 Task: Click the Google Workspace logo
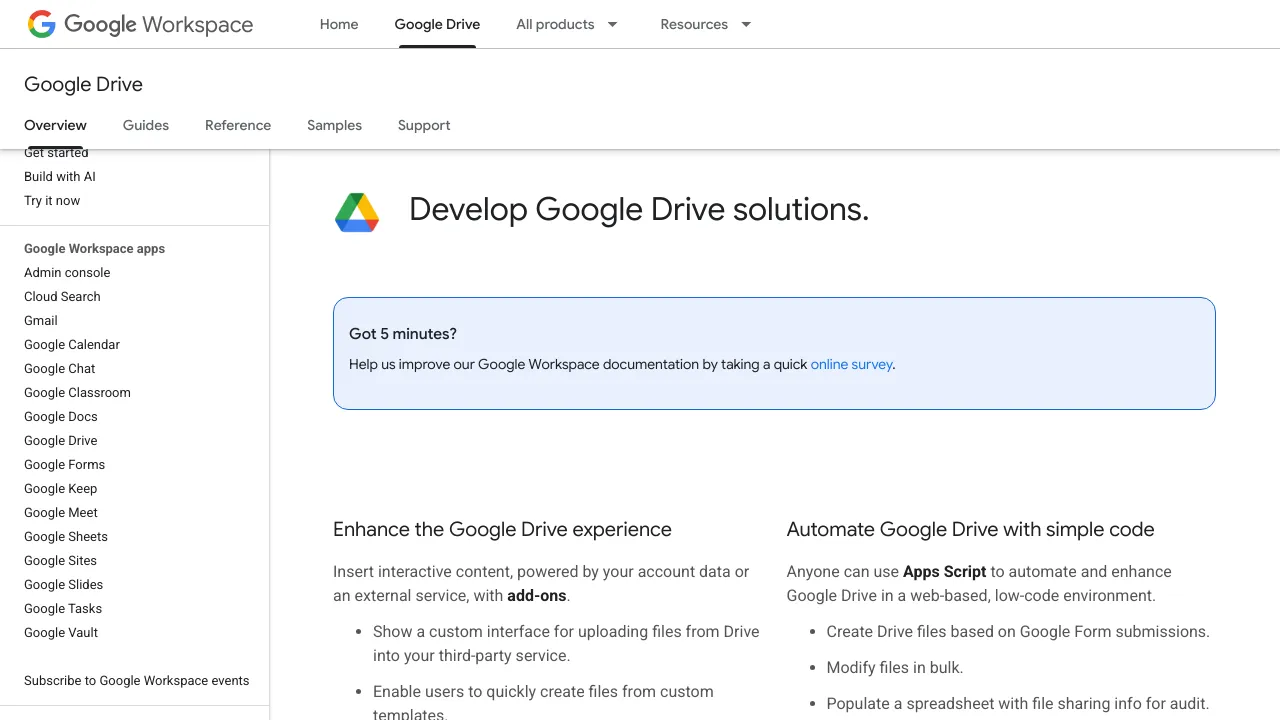pyautogui.click(x=140, y=24)
